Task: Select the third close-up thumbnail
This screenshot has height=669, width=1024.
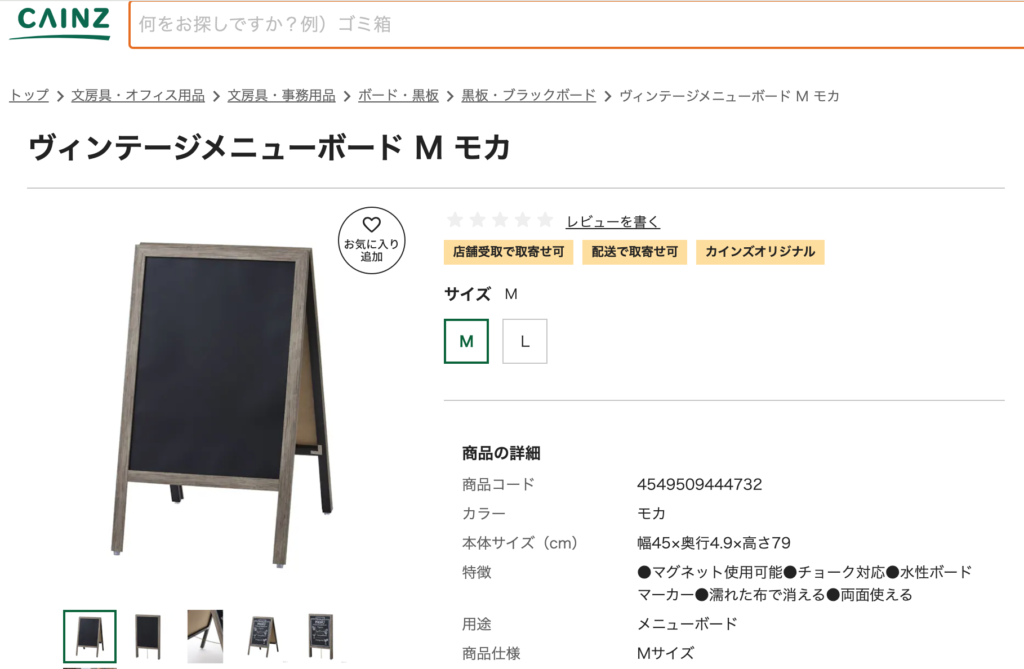Action: click(x=205, y=636)
